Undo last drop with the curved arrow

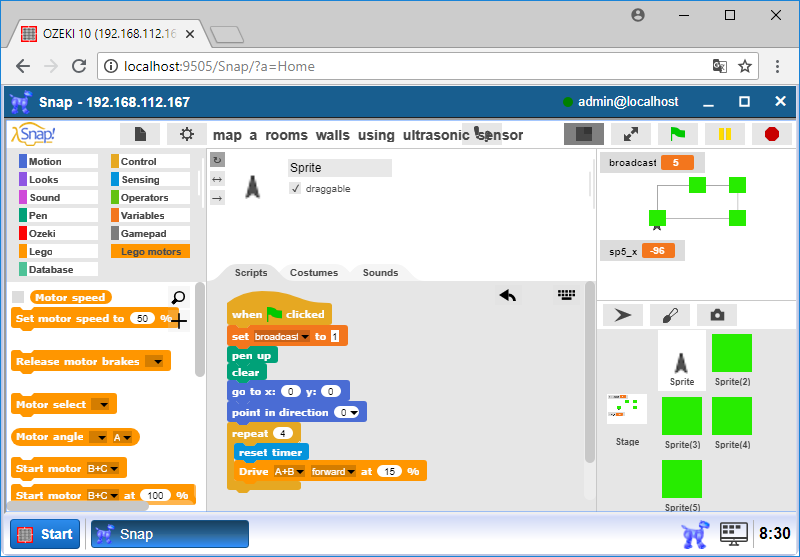508,295
